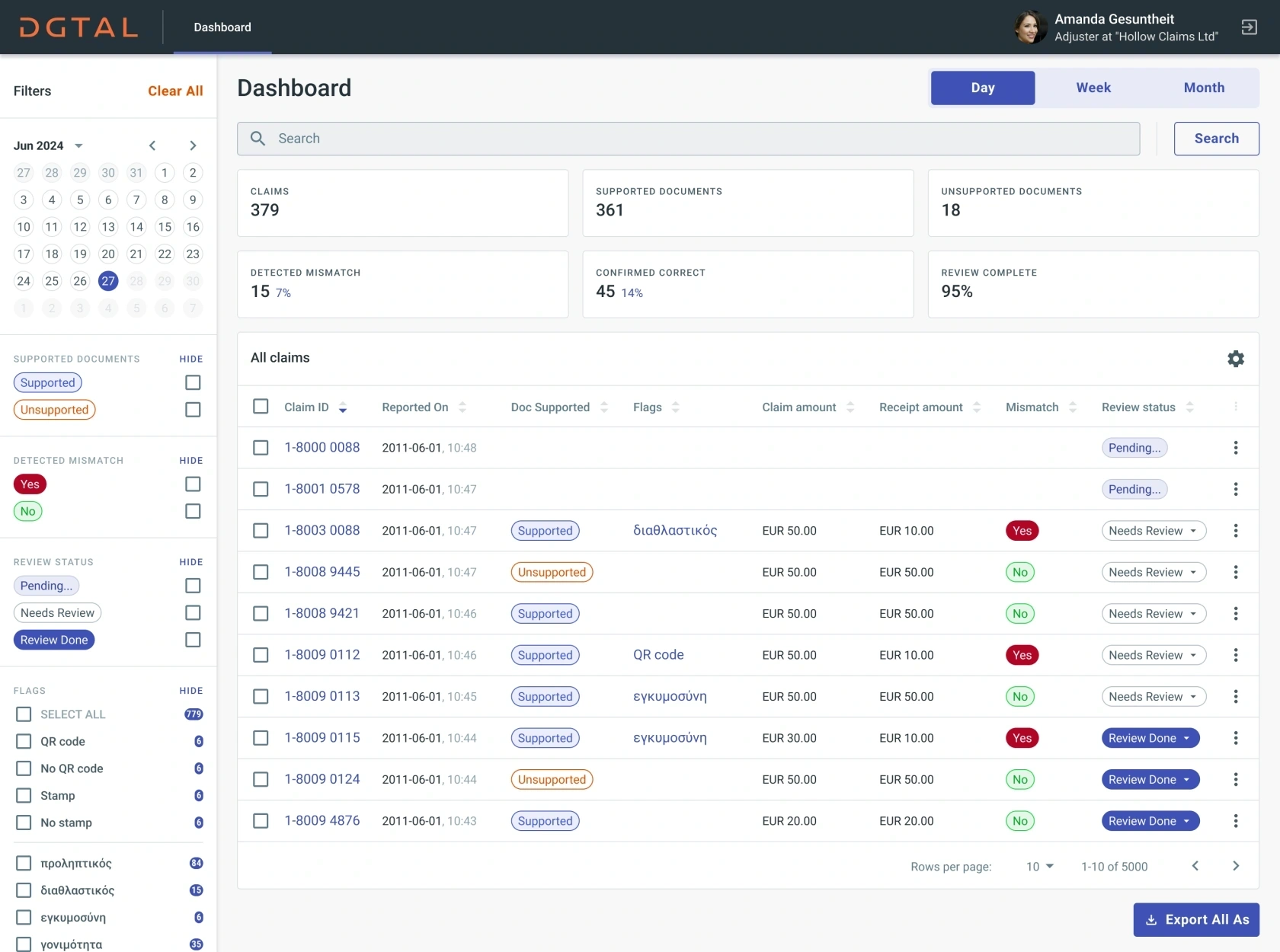1280x952 pixels.
Task: Enable the QR code flag filter
Action: (x=24, y=742)
